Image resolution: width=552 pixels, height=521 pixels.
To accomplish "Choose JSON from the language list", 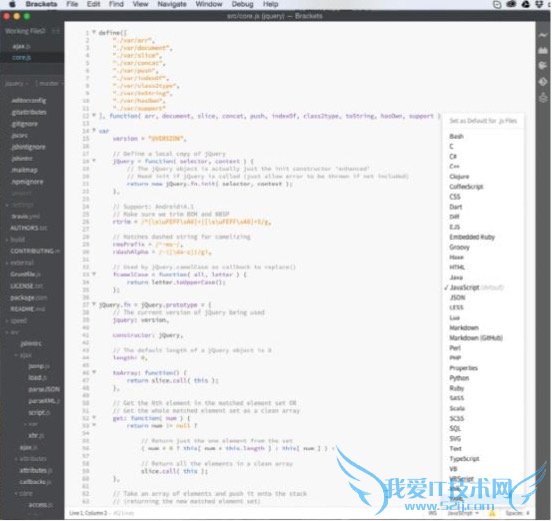I will [457, 297].
